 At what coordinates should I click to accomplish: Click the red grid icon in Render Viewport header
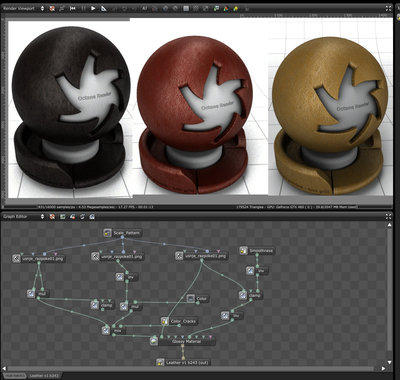[52, 9]
